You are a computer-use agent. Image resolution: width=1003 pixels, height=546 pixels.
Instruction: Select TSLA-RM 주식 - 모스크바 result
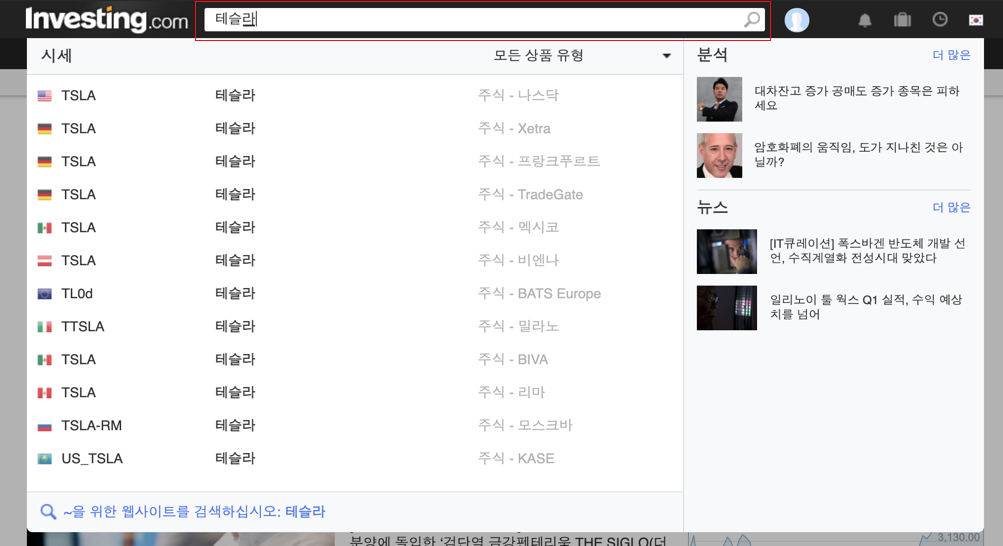[x=355, y=426]
